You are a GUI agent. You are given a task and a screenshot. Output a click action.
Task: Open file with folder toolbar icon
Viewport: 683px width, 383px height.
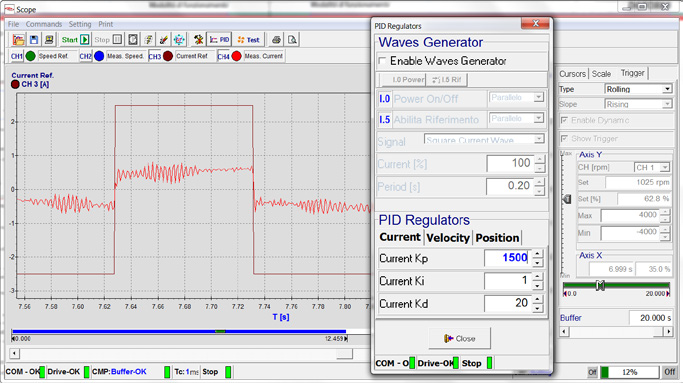pos(18,40)
